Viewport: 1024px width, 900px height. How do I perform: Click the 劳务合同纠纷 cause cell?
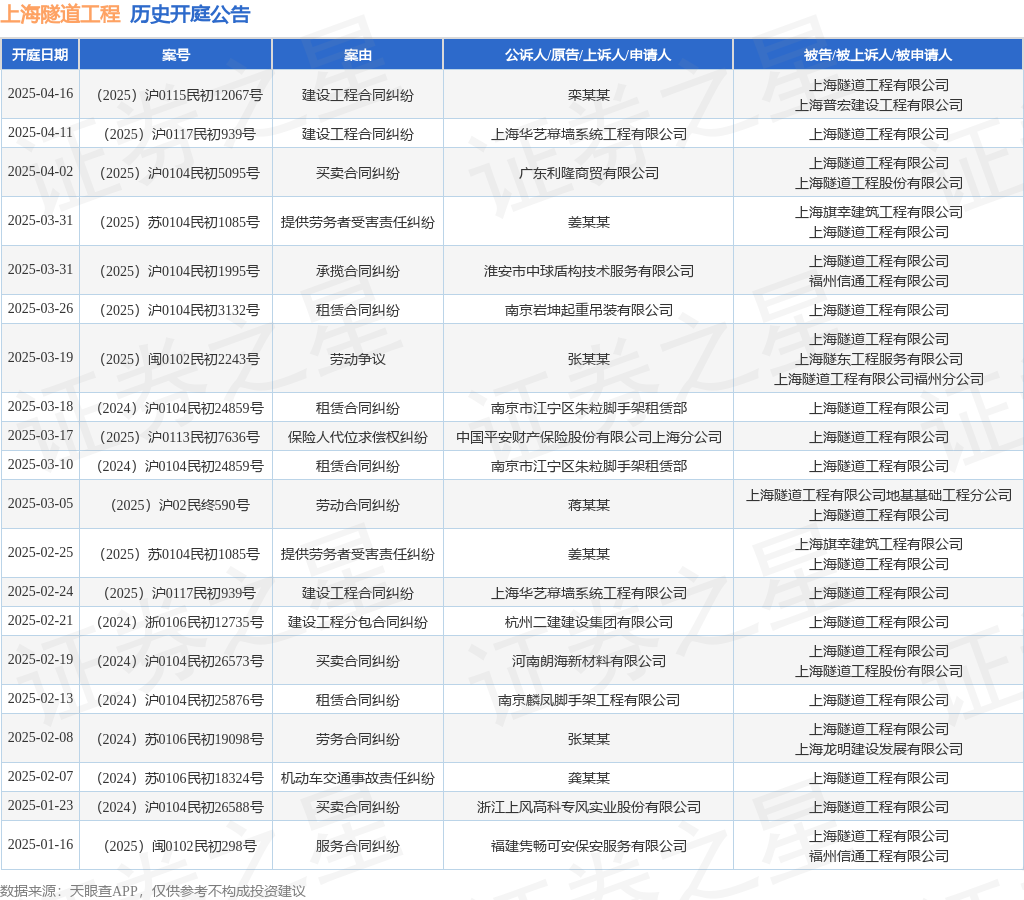(x=358, y=739)
